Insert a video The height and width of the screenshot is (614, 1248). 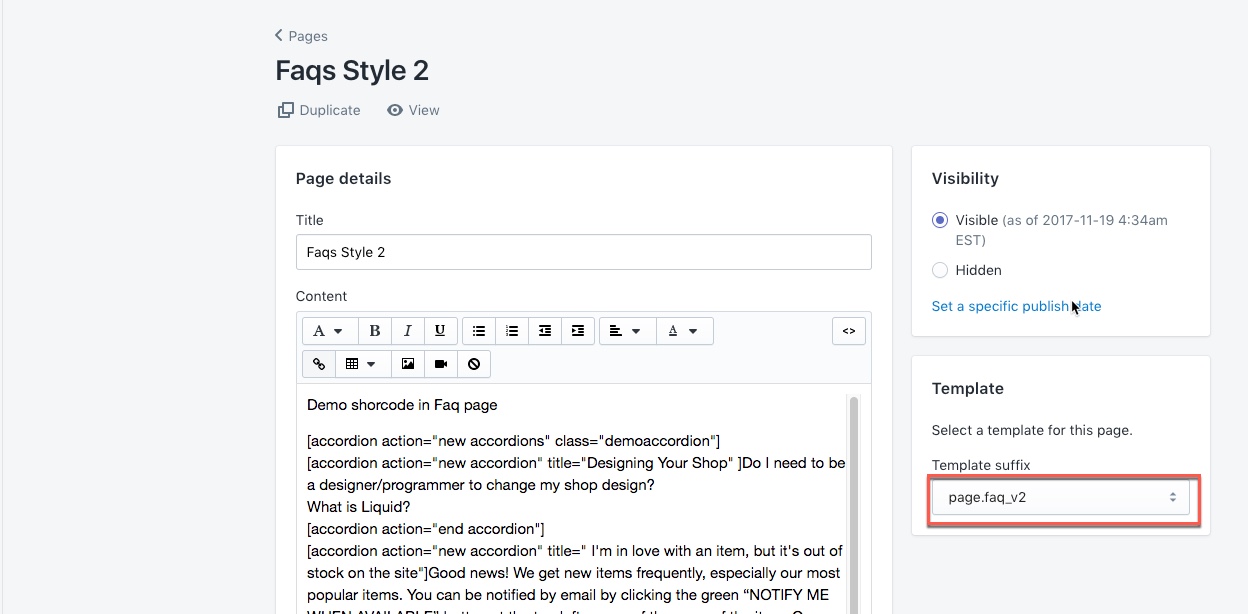point(440,364)
